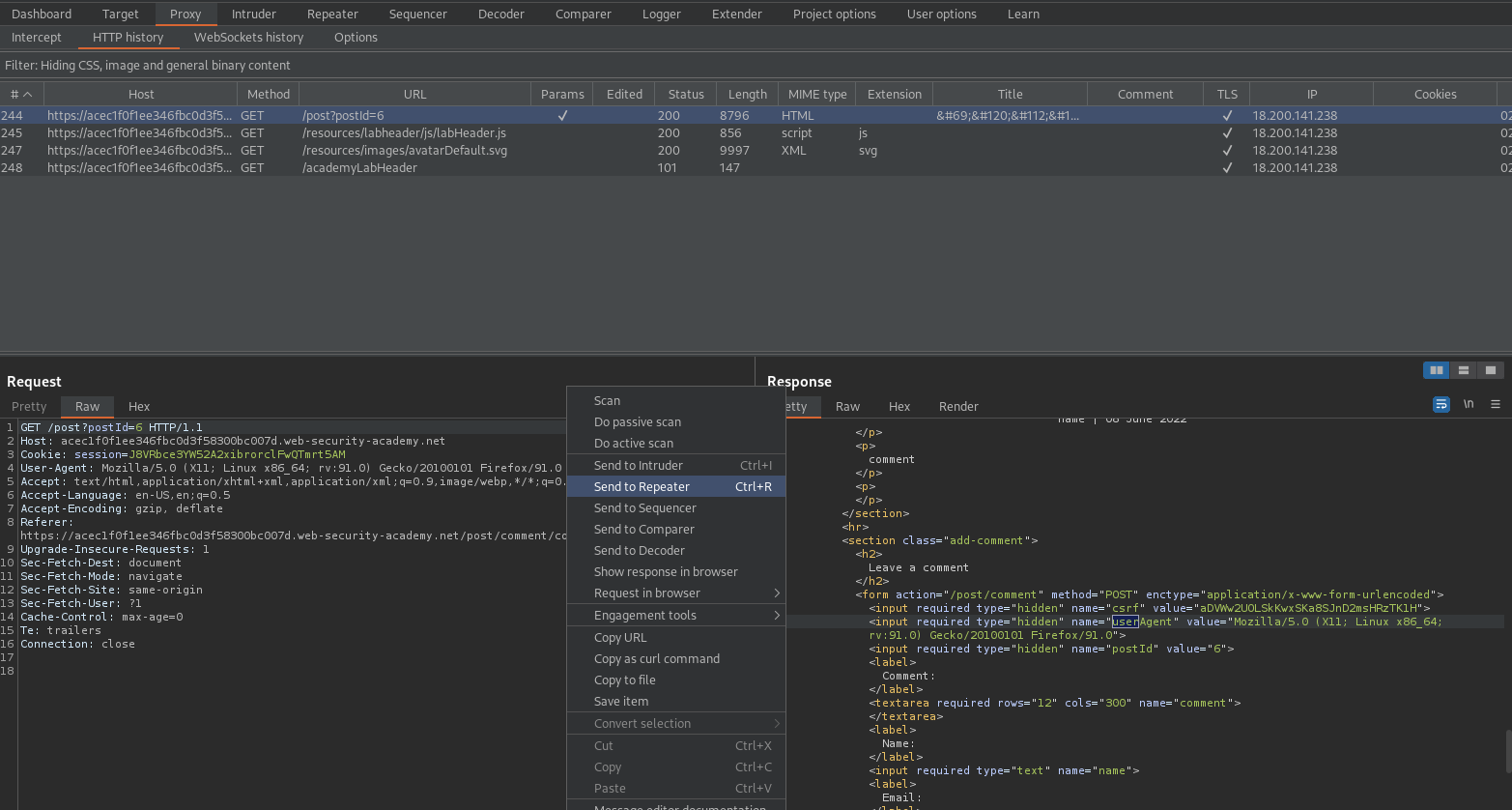
Task: Sort history by Method column
Action: [x=269, y=94]
